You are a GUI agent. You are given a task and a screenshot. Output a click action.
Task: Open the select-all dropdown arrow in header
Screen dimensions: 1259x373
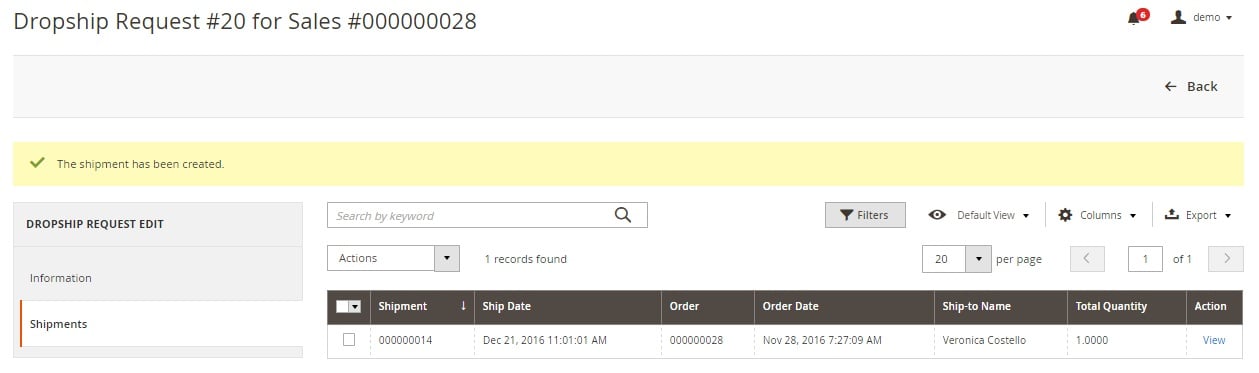tap(355, 307)
